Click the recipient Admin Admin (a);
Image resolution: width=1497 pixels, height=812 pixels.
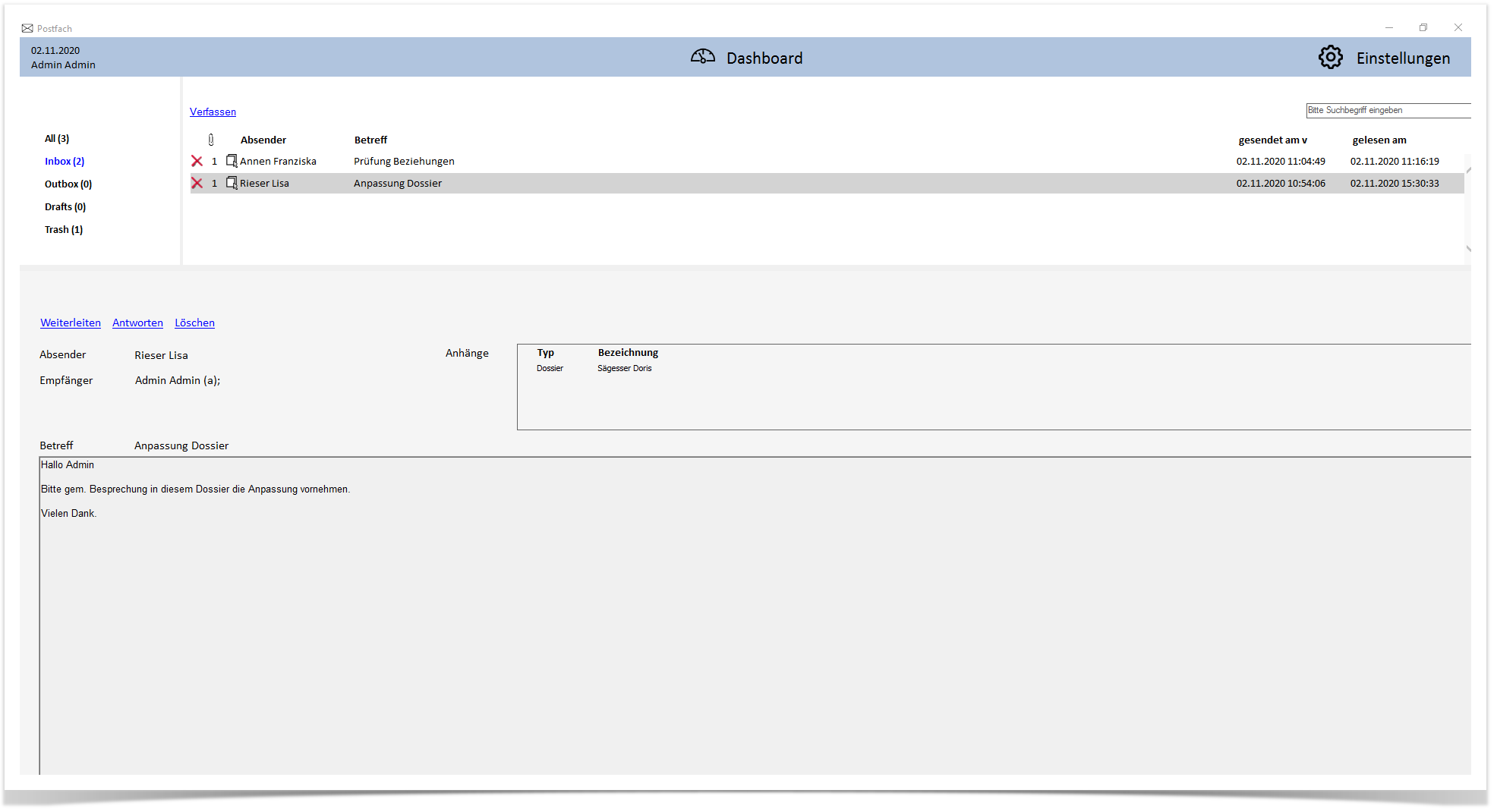[x=178, y=381]
